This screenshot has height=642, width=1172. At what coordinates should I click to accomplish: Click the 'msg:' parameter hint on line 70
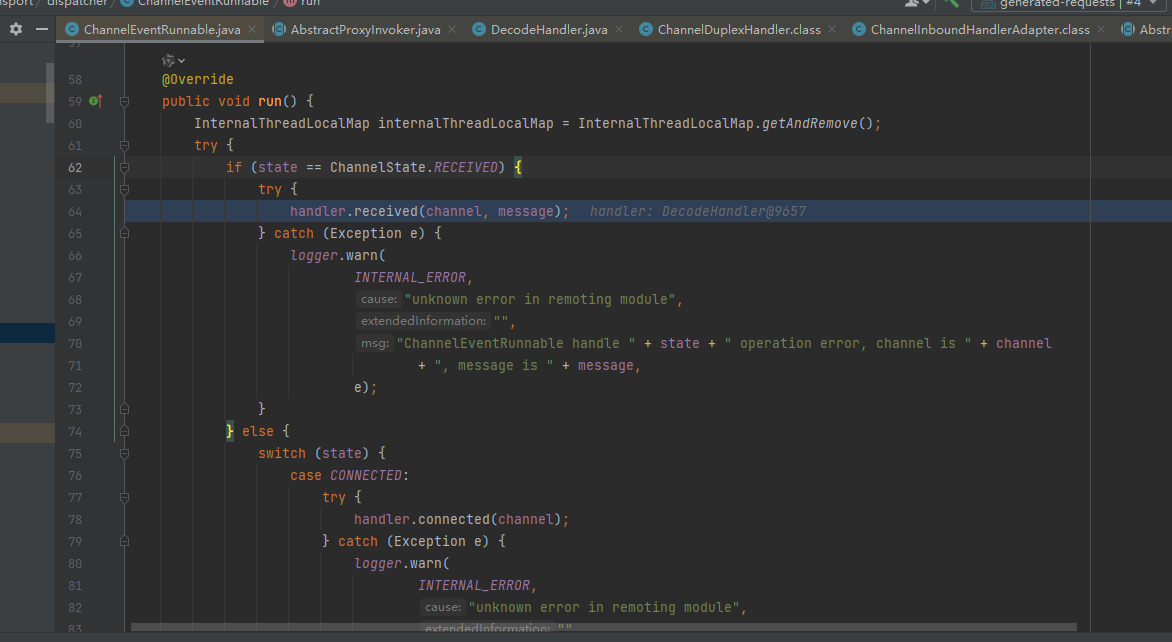374,343
